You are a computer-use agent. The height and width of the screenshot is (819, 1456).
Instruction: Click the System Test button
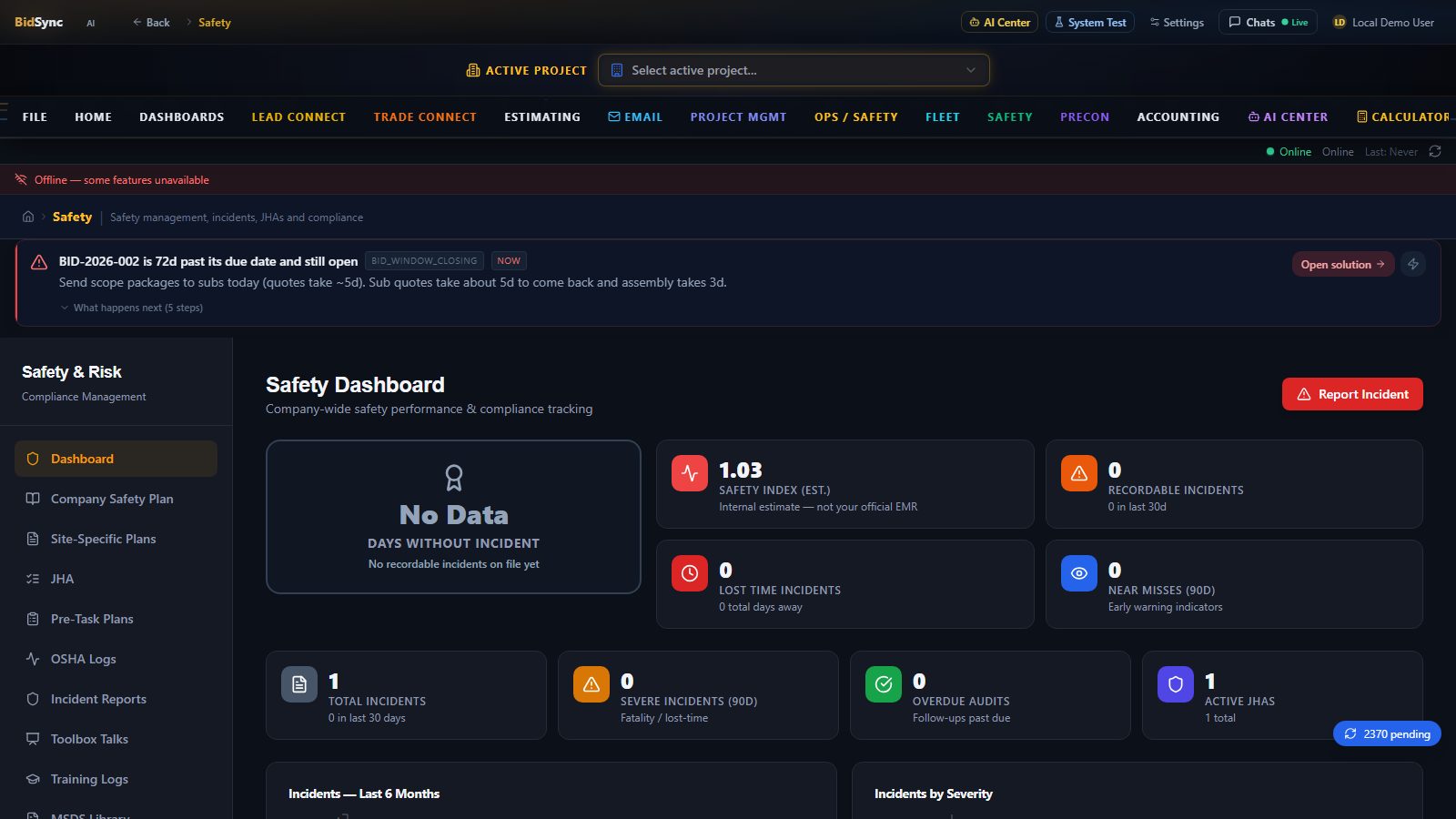pyautogui.click(x=1090, y=22)
